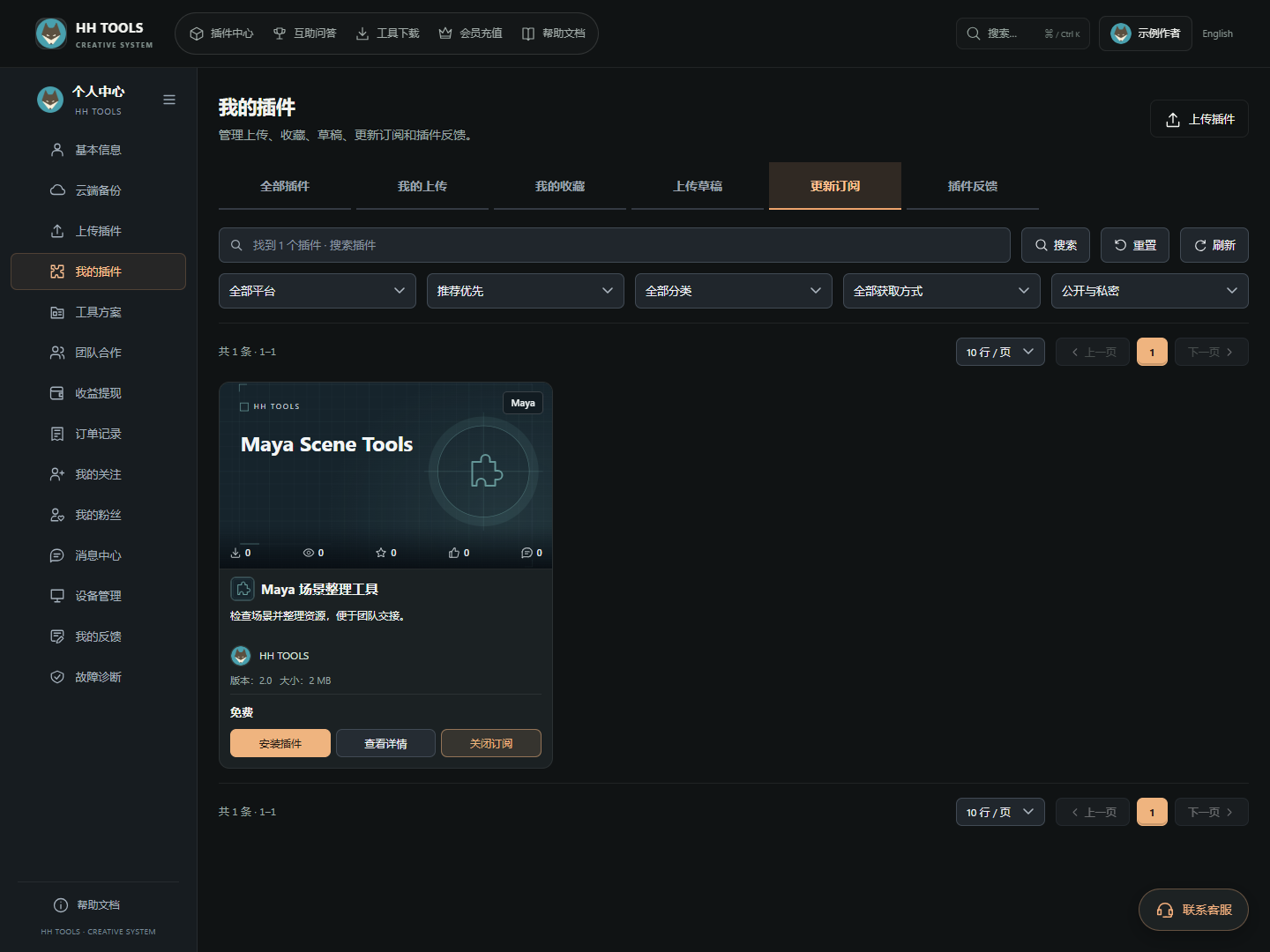The height and width of the screenshot is (952, 1270).
Task: Open 会员充值 in the top navigation
Action: pos(470,33)
